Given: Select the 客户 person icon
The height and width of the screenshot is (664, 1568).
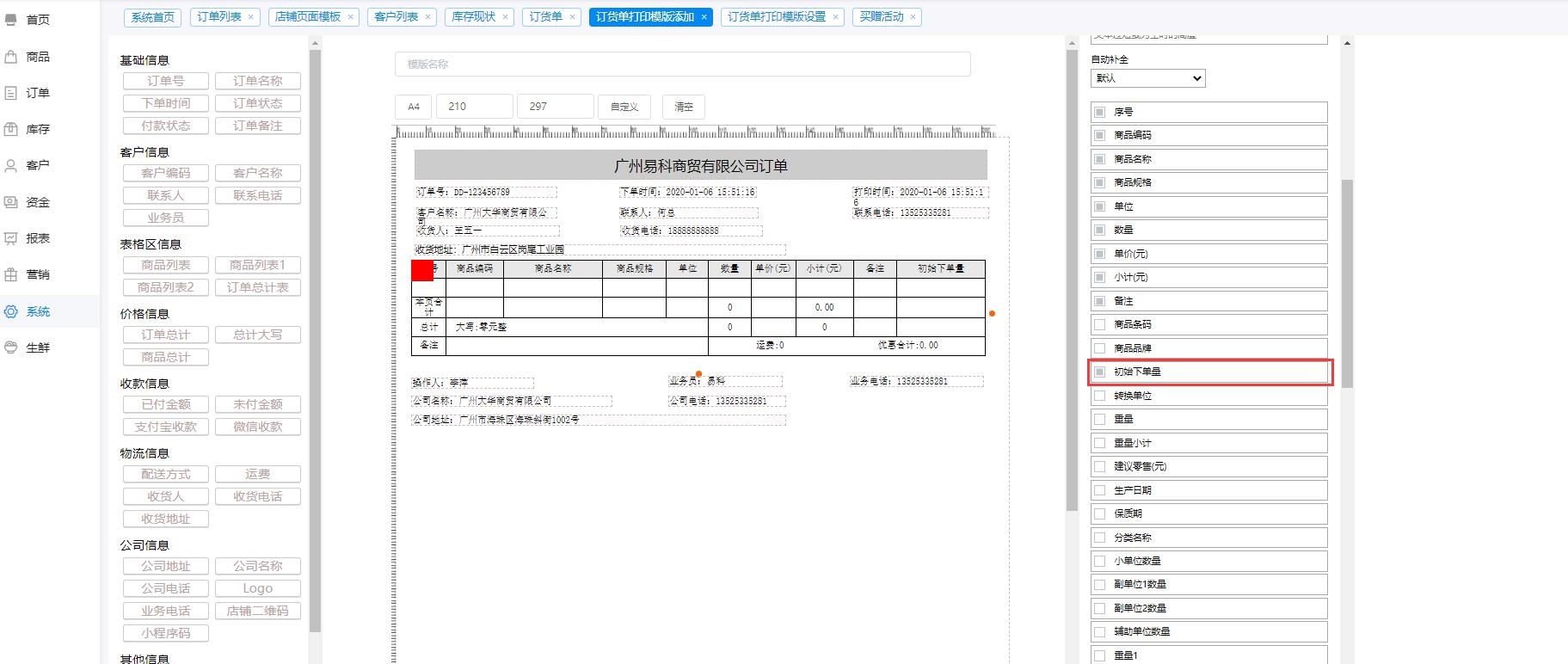Looking at the screenshot, I should coord(11,165).
